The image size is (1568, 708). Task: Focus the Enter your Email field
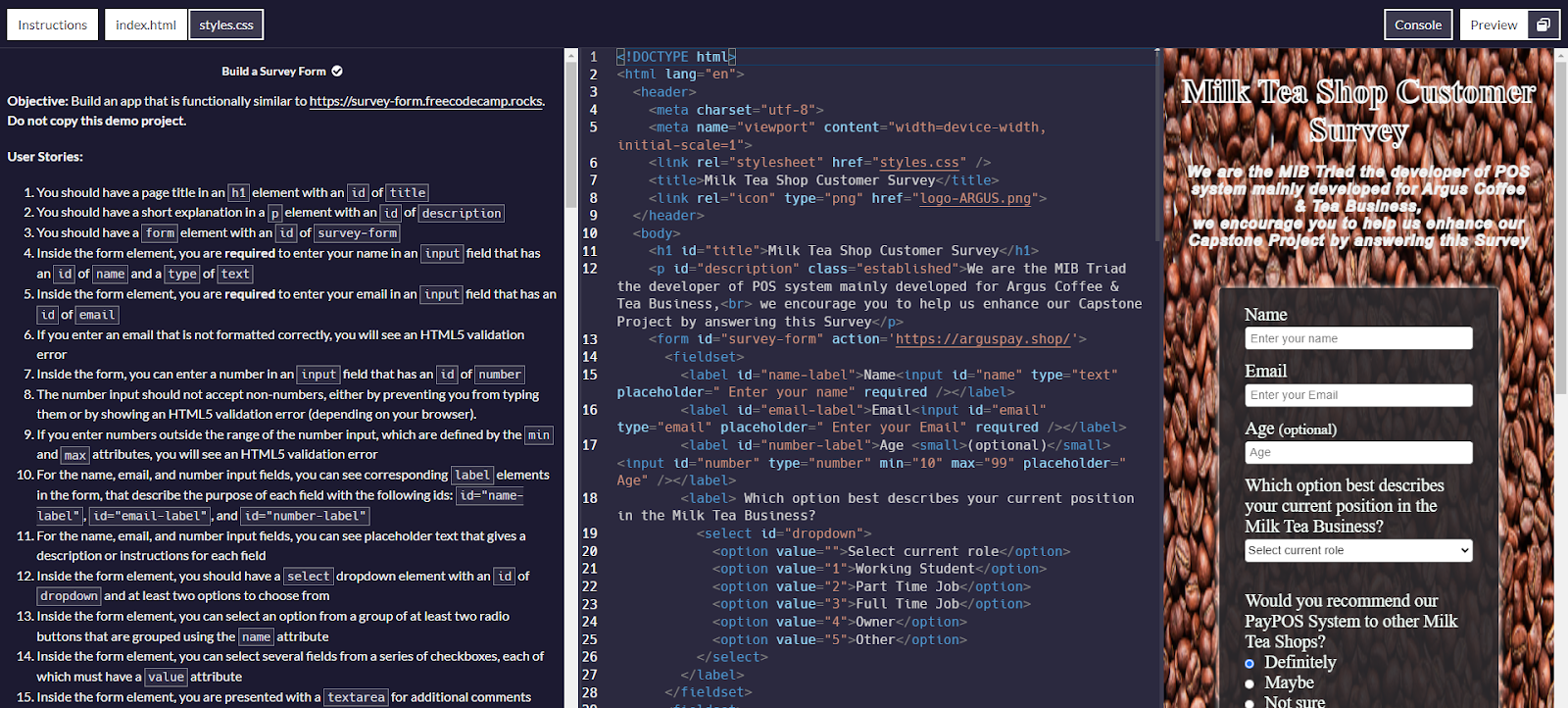coord(1358,395)
